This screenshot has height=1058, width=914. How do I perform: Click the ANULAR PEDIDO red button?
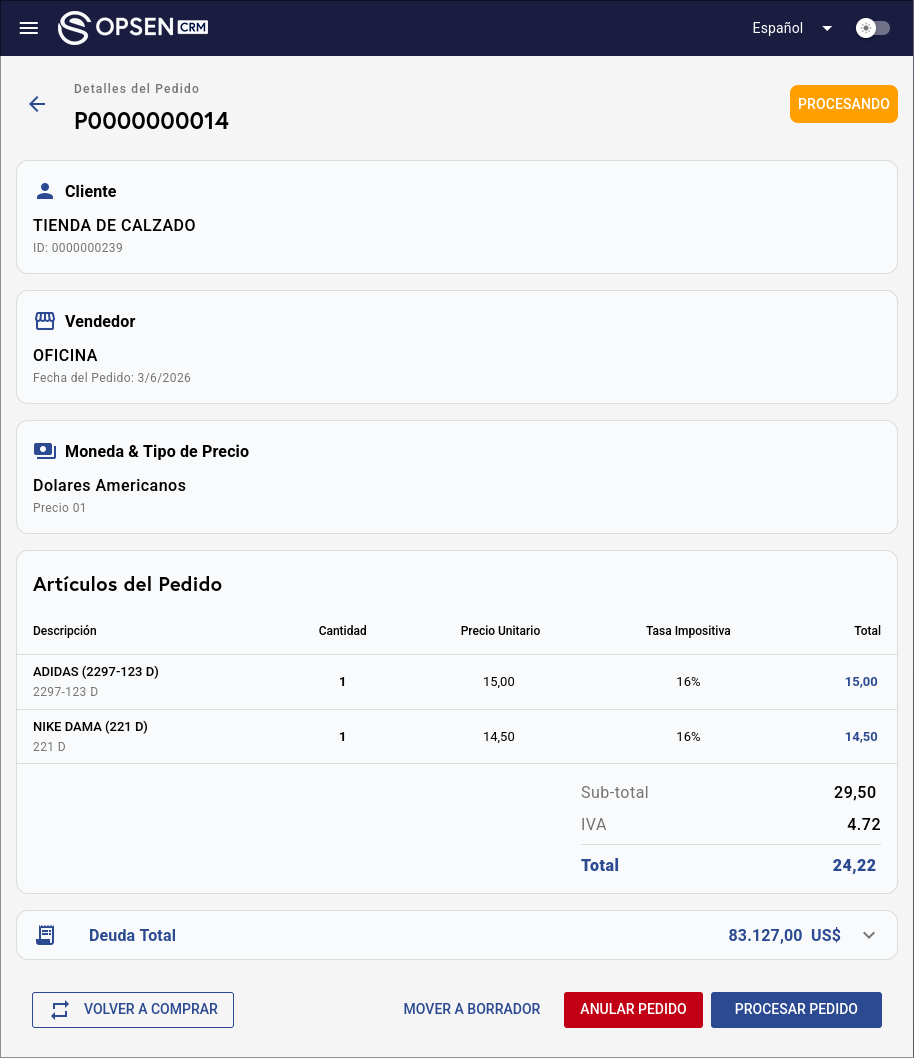(x=633, y=1010)
